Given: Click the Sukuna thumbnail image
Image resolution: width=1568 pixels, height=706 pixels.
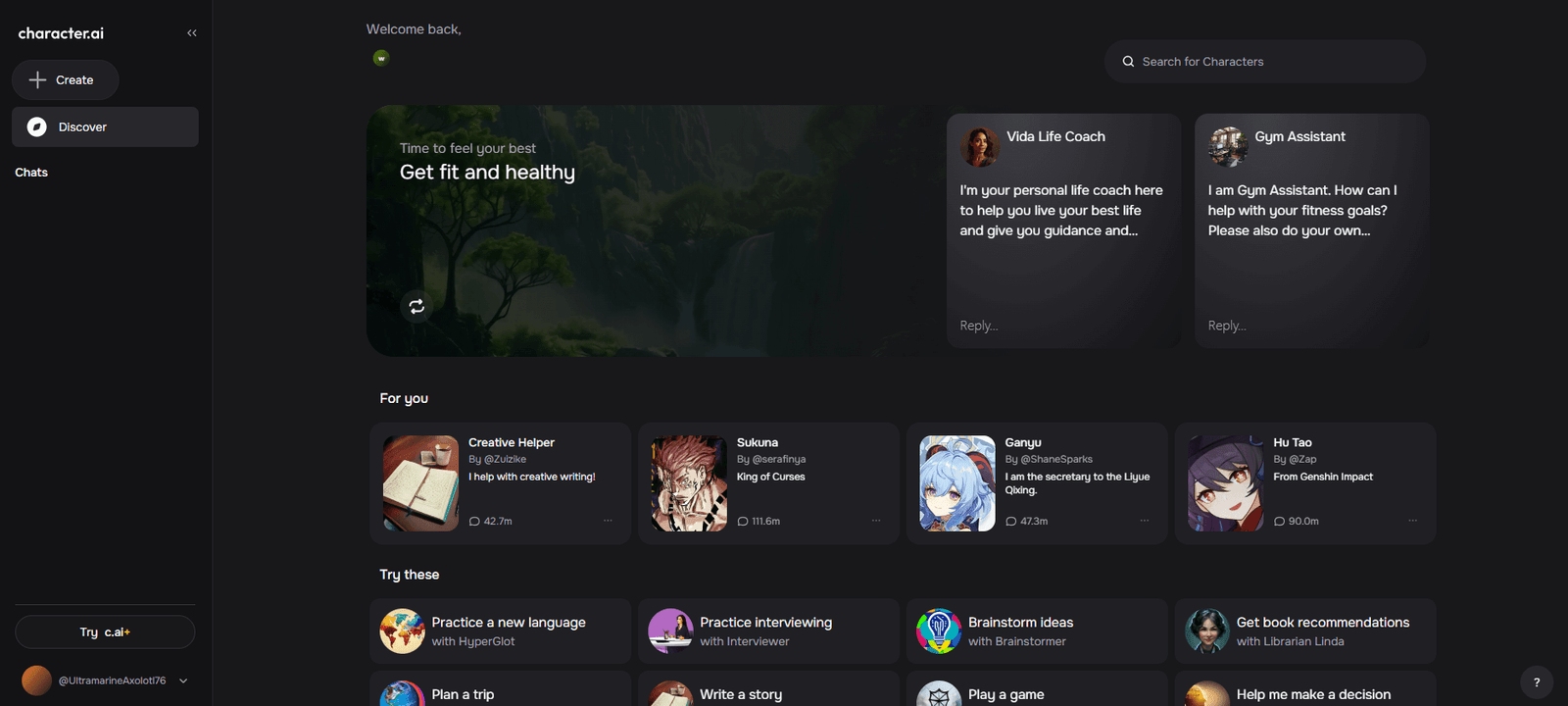Looking at the screenshot, I should pyautogui.click(x=689, y=483).
